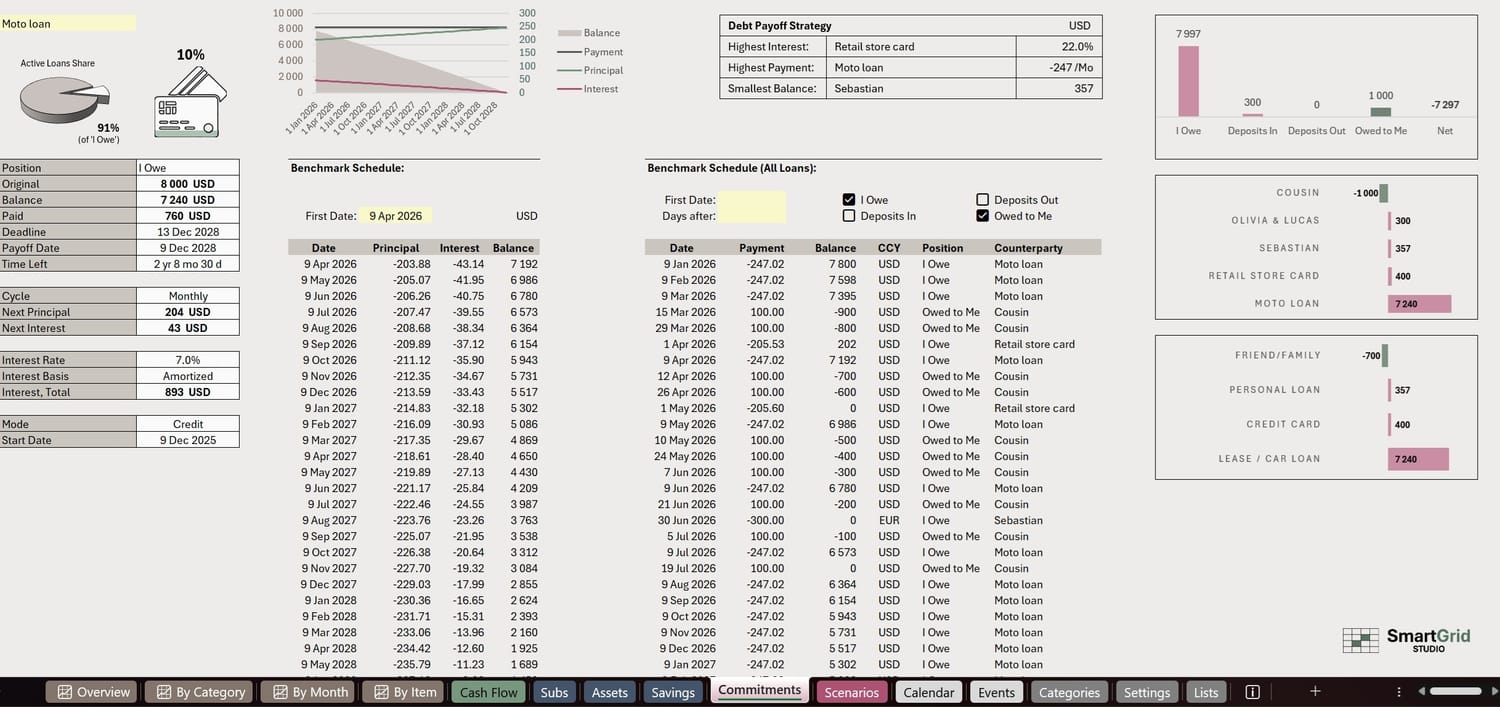Image resolution: width=1500 pixels, height=707 pixels.
Task: Open the Calendar sheet
Action: [x=928, y=691]
